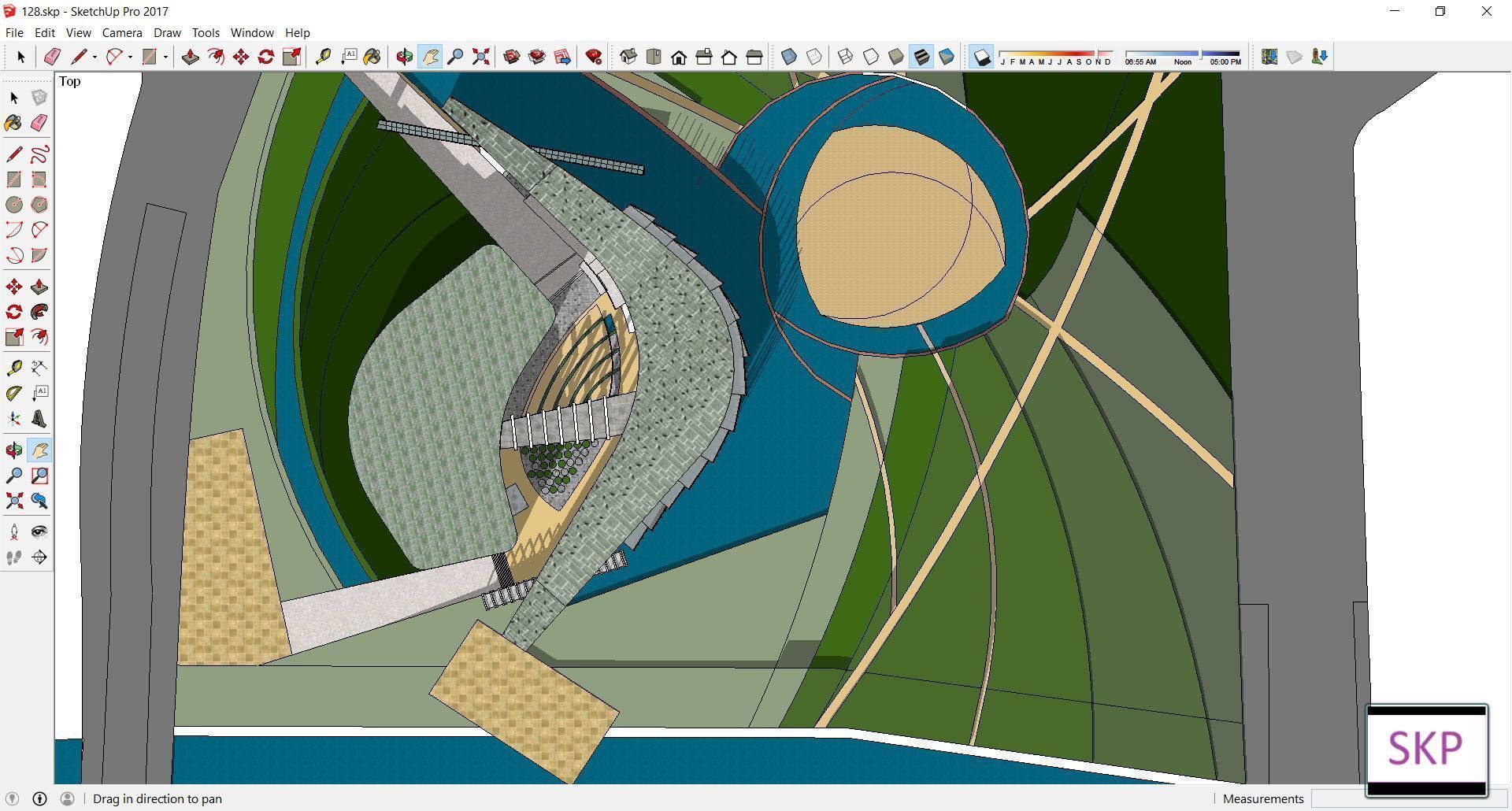The image size is (1512, 811).
Task: Switch to the Top view toolbar icon
Action: (654, 57)
